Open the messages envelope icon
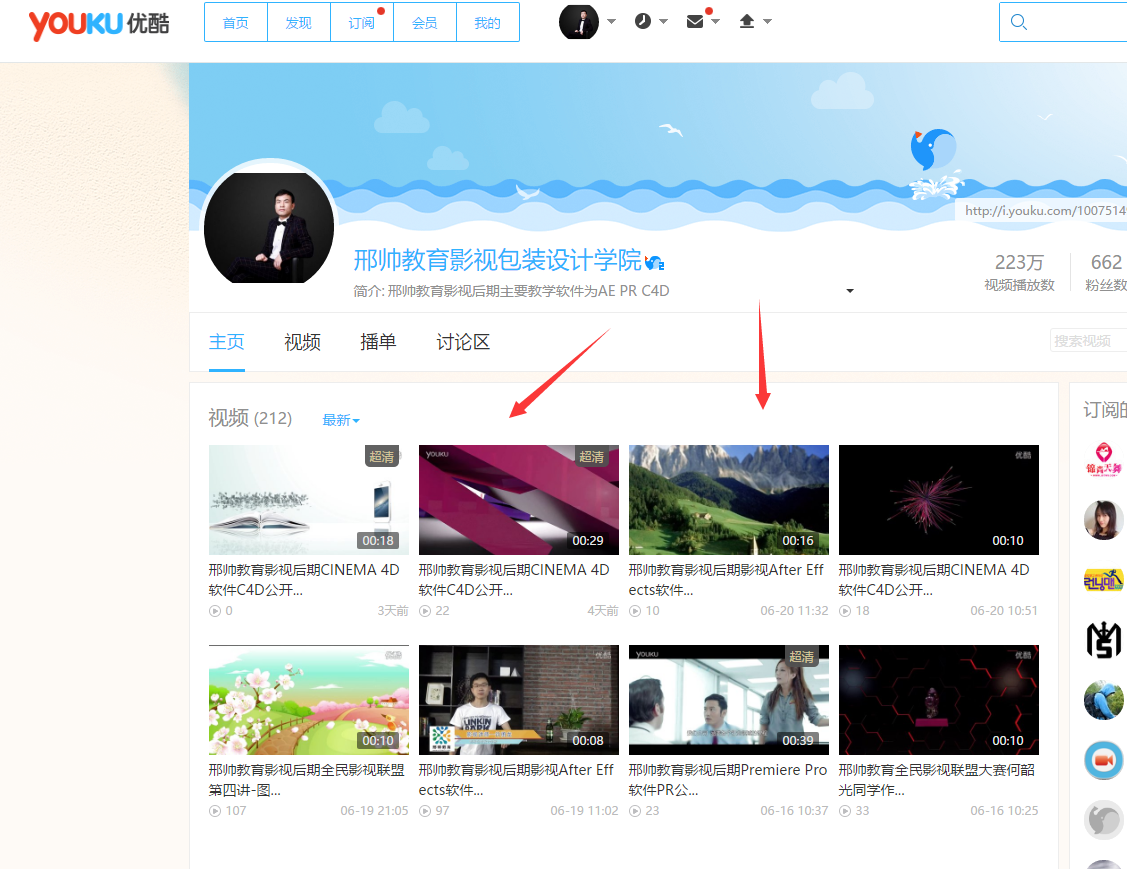 (x=696, y=21)
